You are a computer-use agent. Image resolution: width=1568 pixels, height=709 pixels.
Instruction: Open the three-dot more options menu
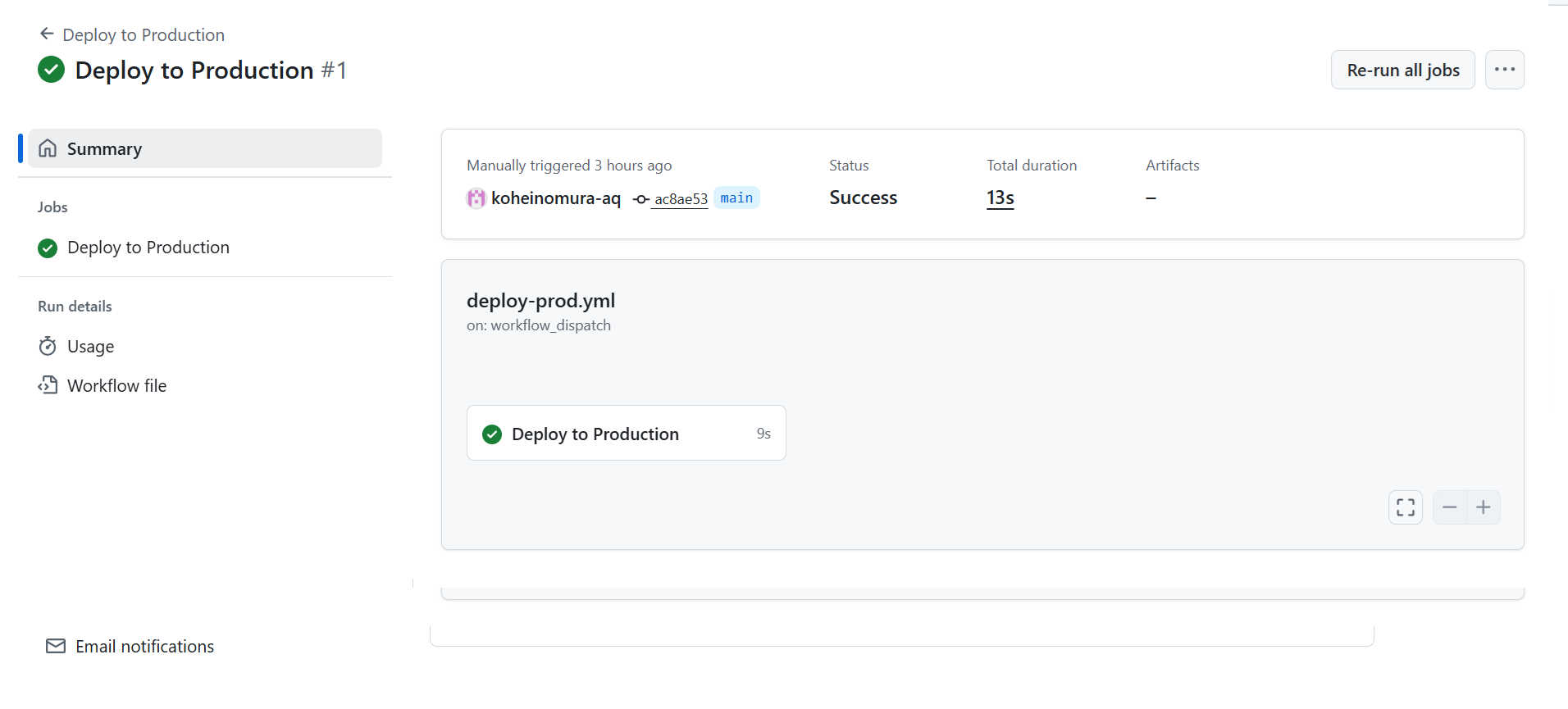pyautogui.click(x=1504, y=70)
